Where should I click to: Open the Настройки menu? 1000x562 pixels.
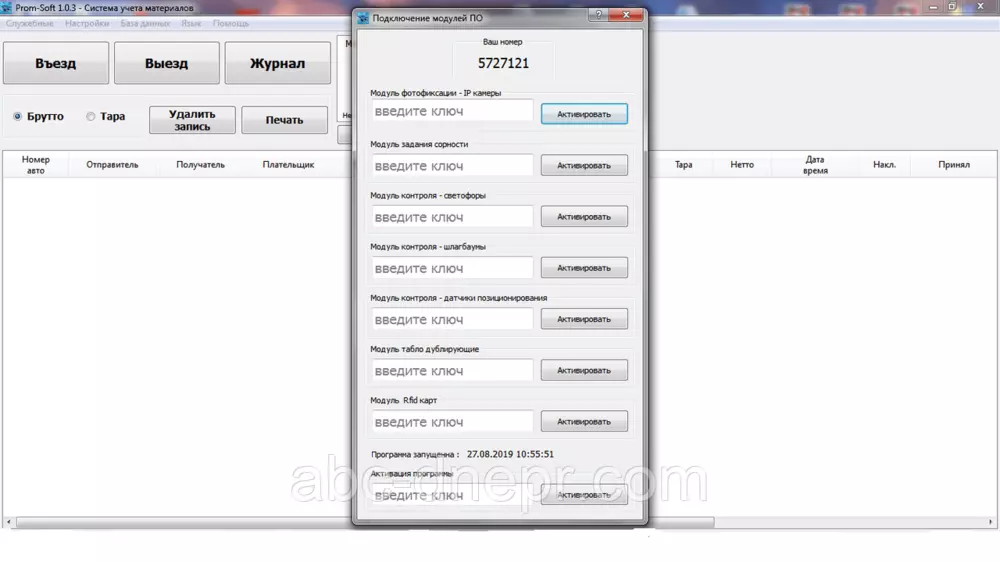click(x=87, y=23)
